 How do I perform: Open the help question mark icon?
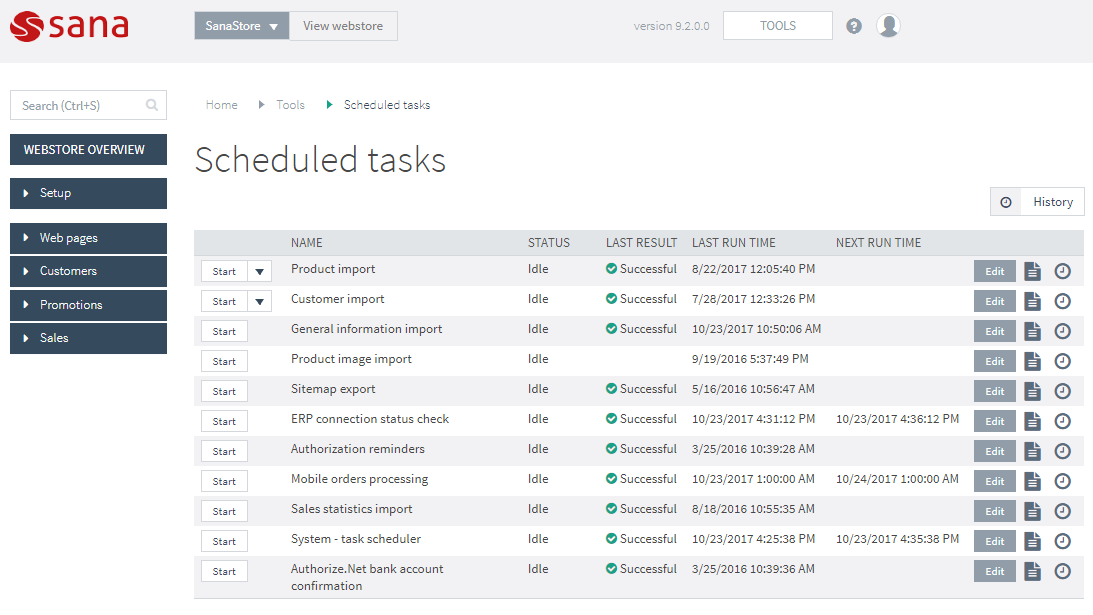click(853, 25)
